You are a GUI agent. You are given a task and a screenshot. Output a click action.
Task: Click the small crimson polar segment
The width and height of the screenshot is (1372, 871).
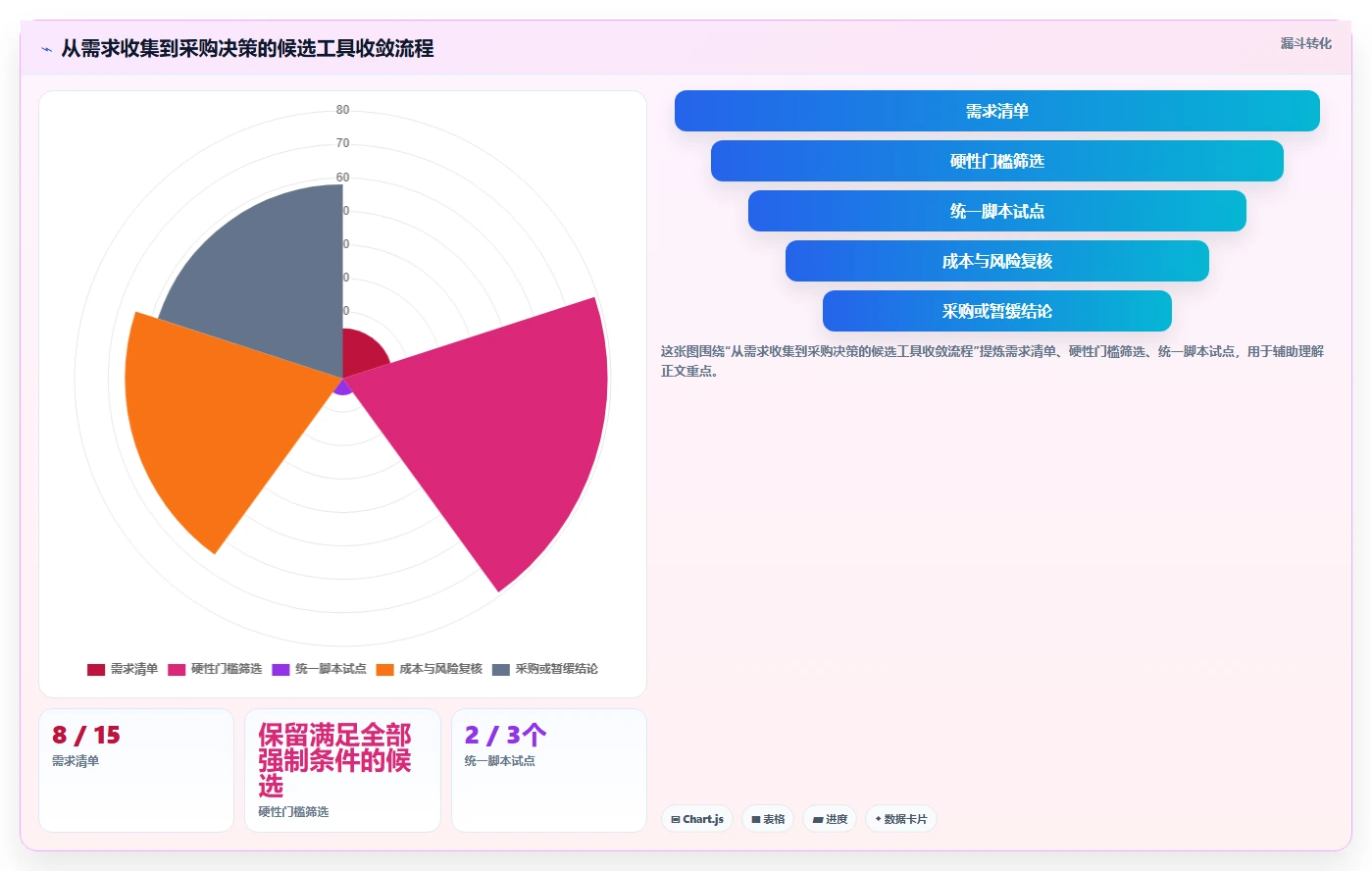click(361, 355)
